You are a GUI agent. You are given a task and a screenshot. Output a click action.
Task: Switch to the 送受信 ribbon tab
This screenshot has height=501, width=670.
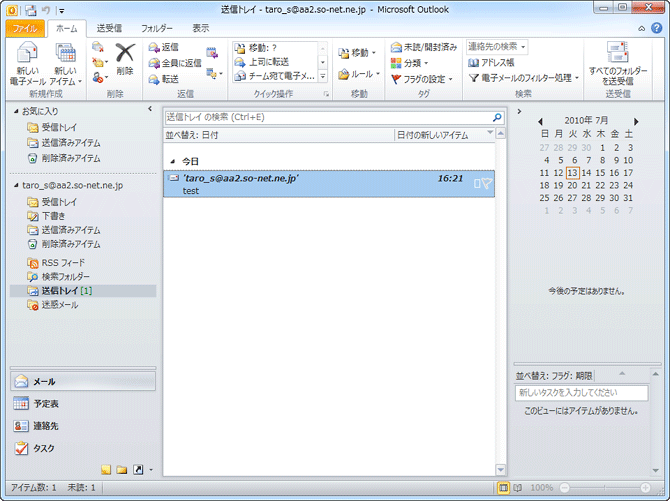108,29
